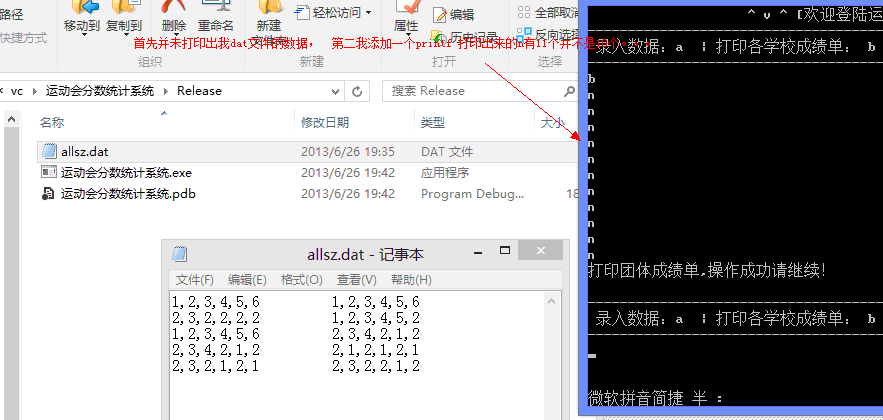Click the 微软拼音简捷 半 IME status in console
Screen dimensions: 883x420
coord(655,398)
